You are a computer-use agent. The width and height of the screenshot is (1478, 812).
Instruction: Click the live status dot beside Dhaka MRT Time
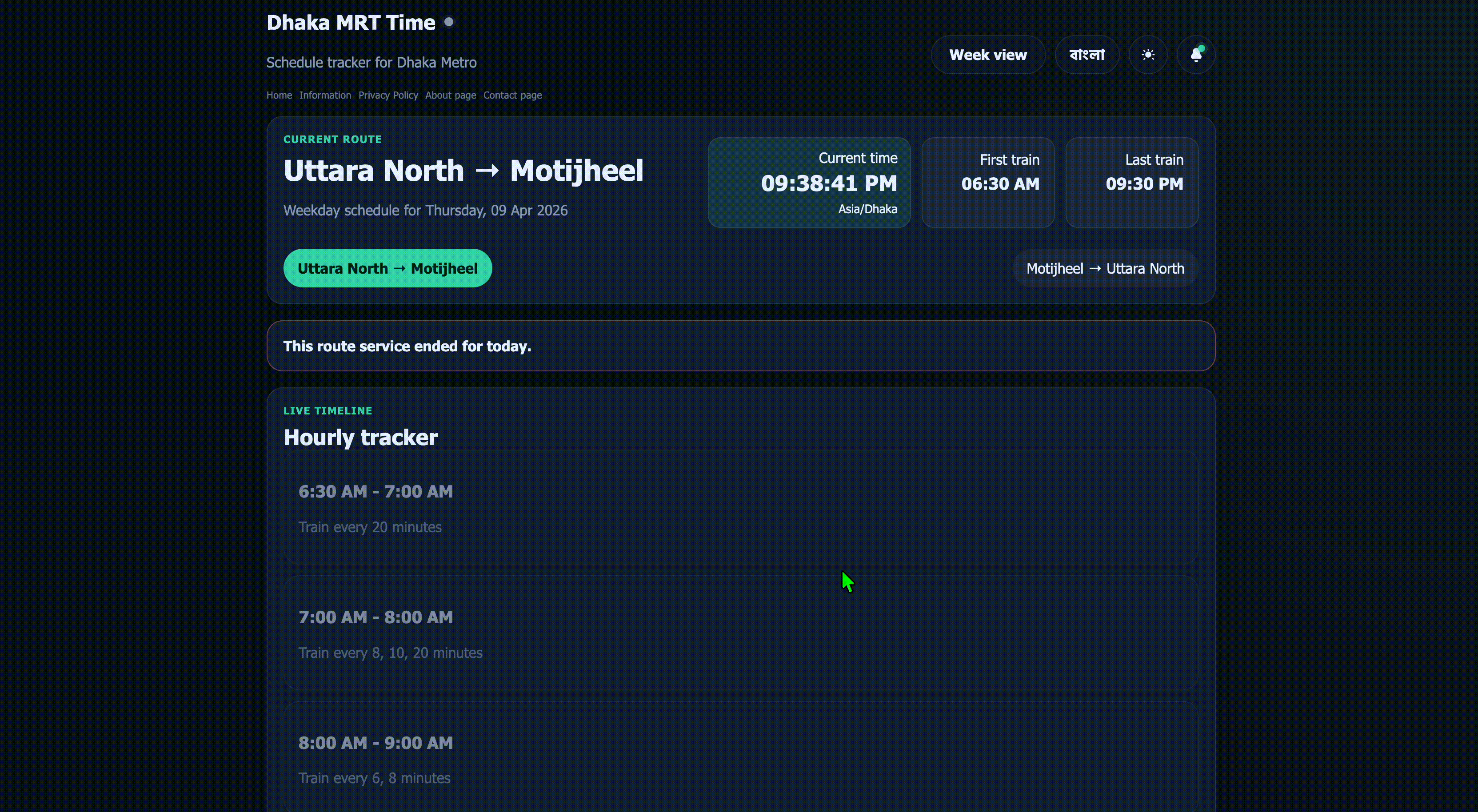tap(450, 21)
